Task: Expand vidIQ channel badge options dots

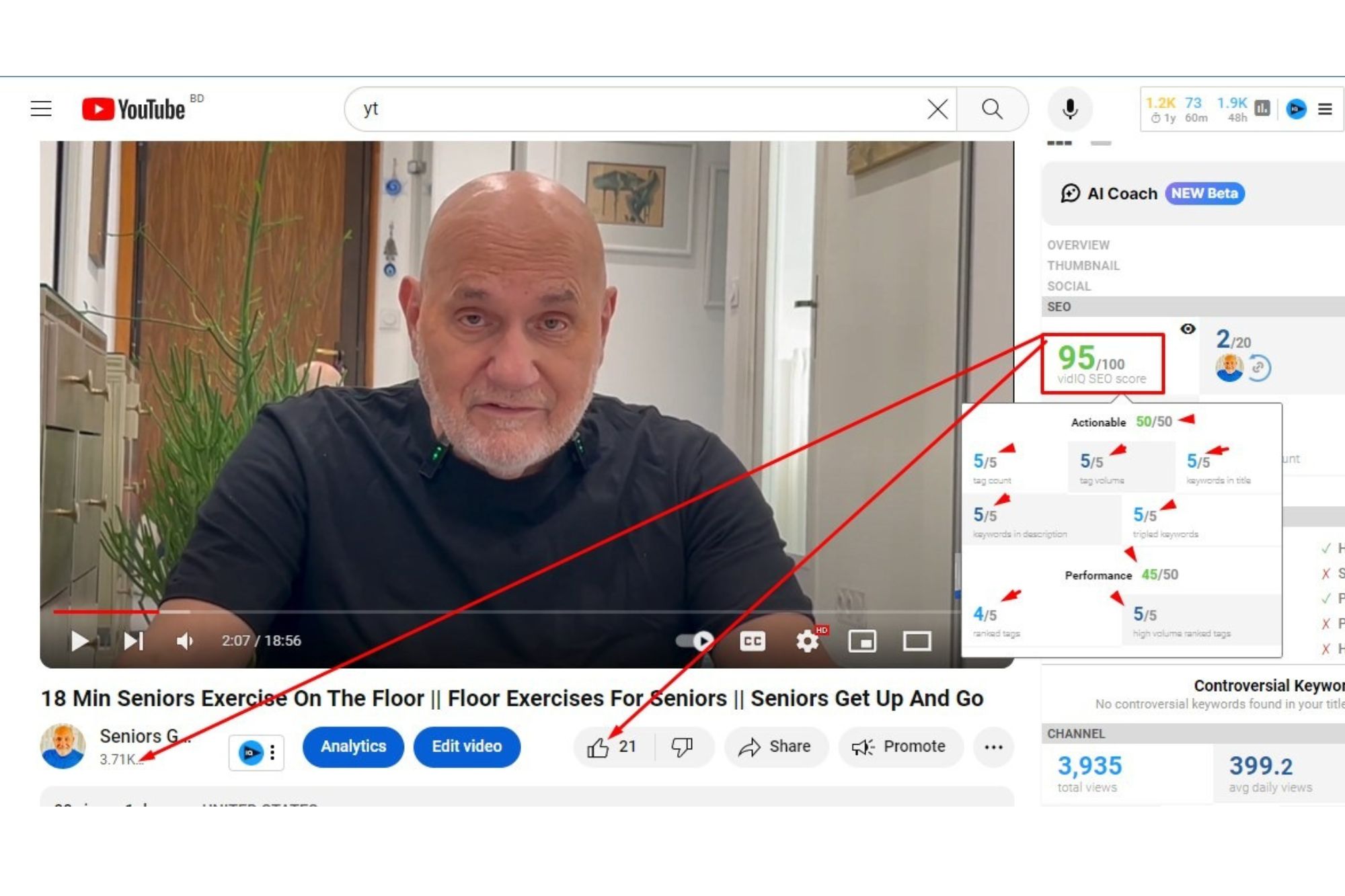Action: pyautogui.click(x=272, y=752)
